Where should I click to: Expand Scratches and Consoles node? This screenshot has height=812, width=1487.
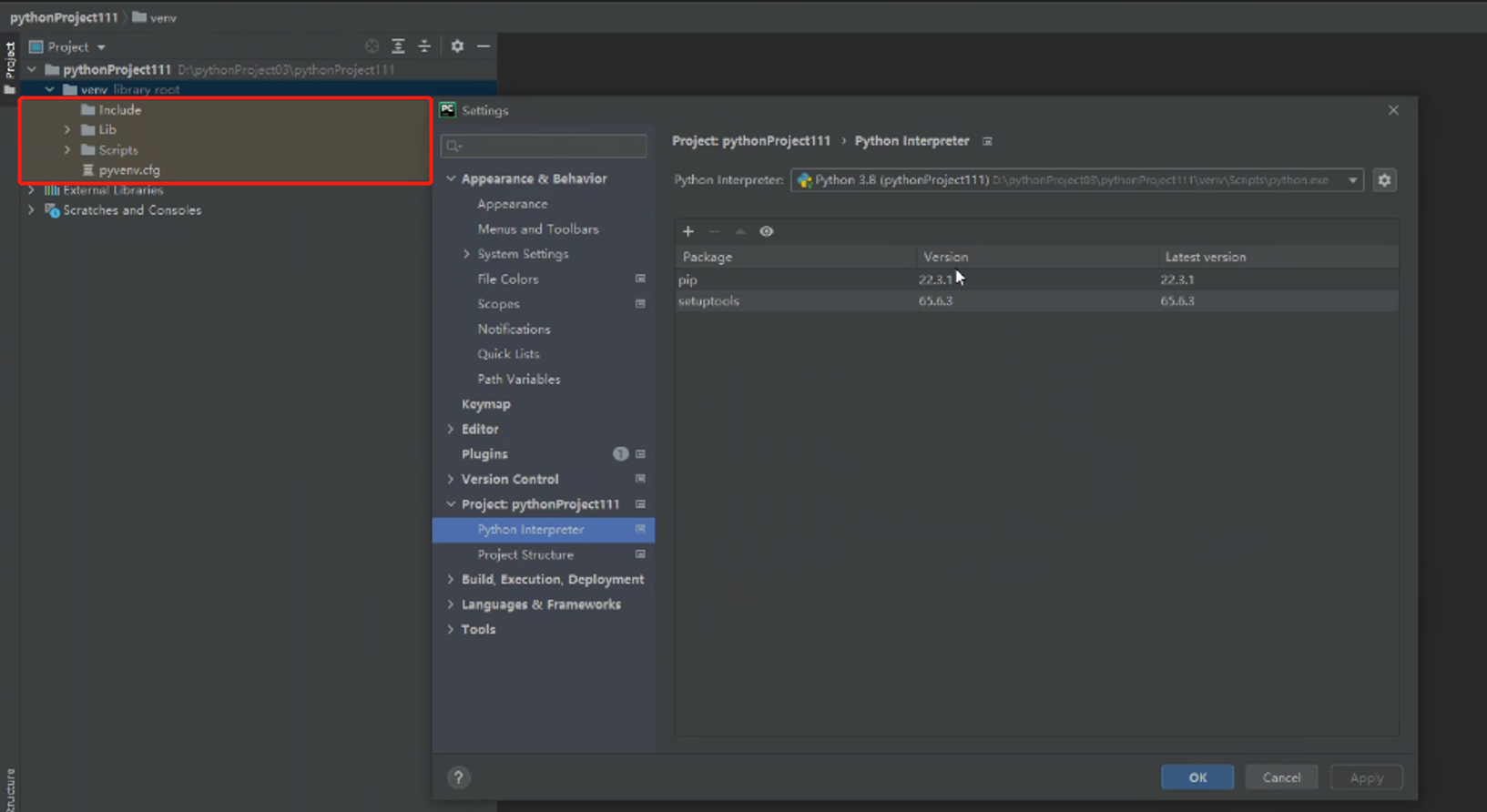[32, 210]
